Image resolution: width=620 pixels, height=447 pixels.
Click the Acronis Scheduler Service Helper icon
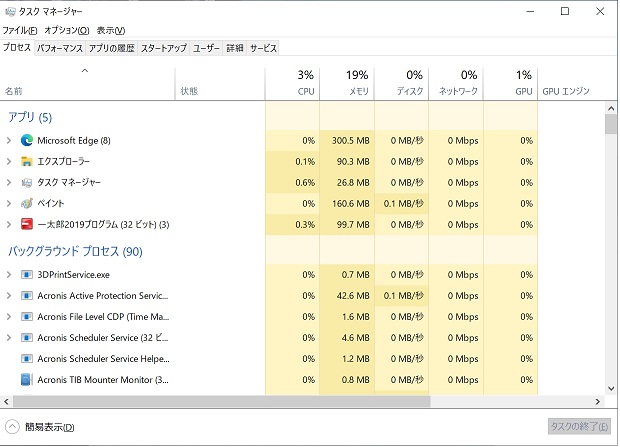click(26, 358)
